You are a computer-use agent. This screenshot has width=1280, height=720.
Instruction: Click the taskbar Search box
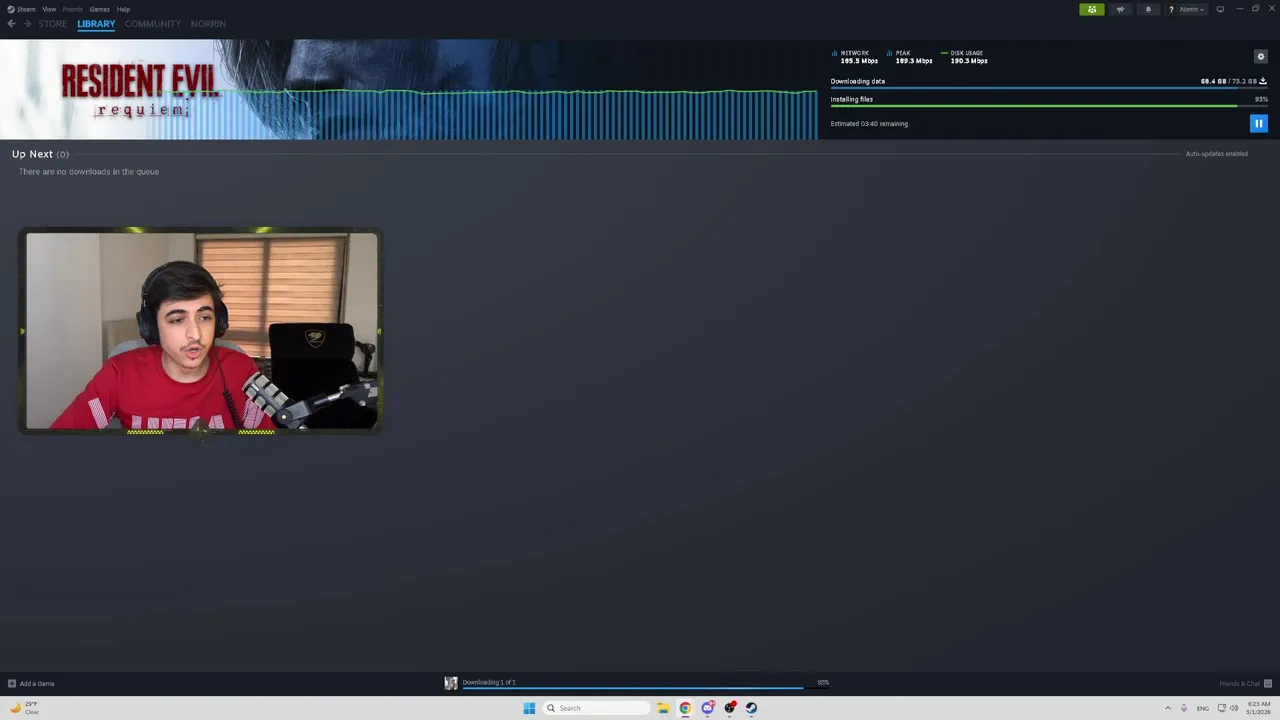(x=597, y=708)
